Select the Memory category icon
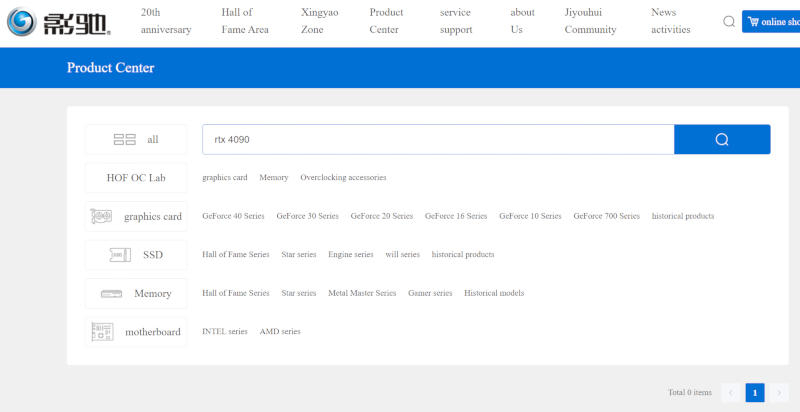This screenshot has height=412, width=800. click(x=111, y=293)
